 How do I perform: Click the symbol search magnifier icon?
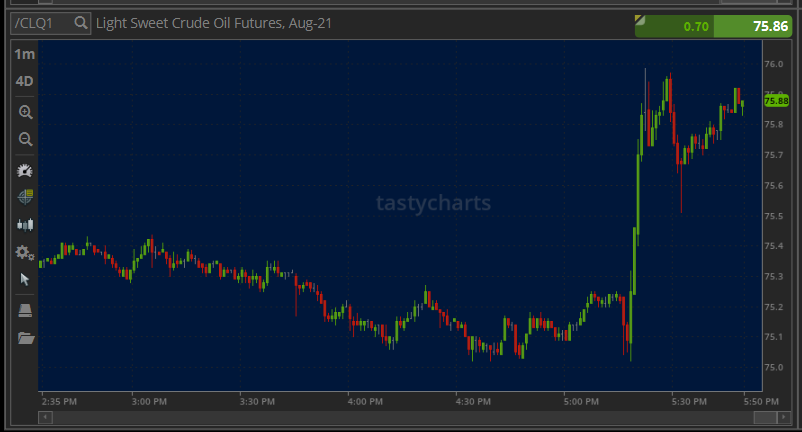[x=80, y=22]
